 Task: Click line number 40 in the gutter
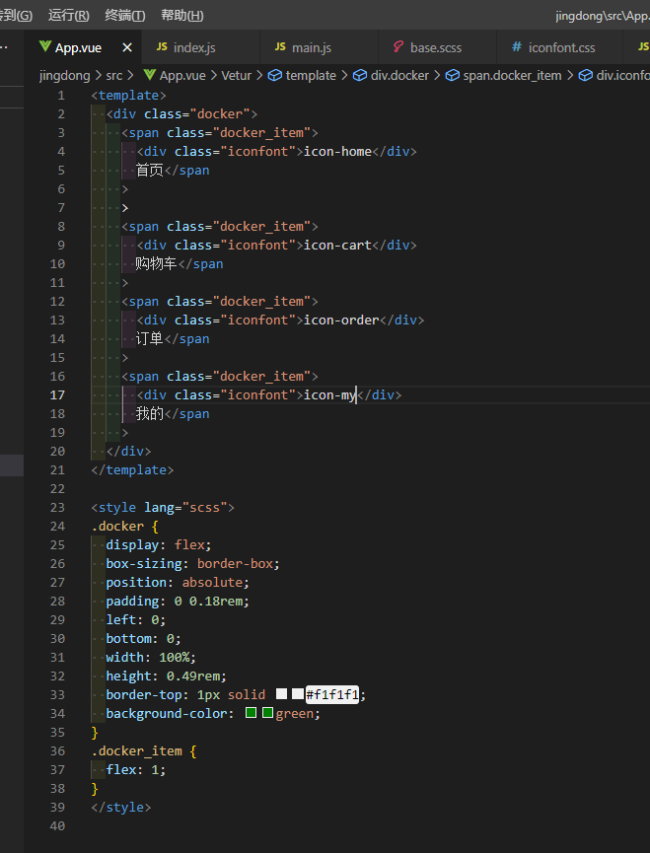(x=58, y=826)
